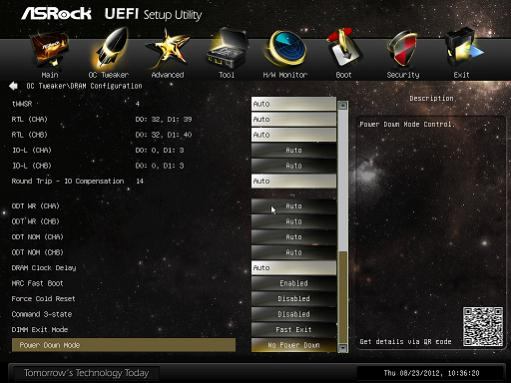Screen dimensions: 511x383
Task: Click the RTL (CHA) value D0: 32, D1: 39
Action: click(x=164, y=119)
